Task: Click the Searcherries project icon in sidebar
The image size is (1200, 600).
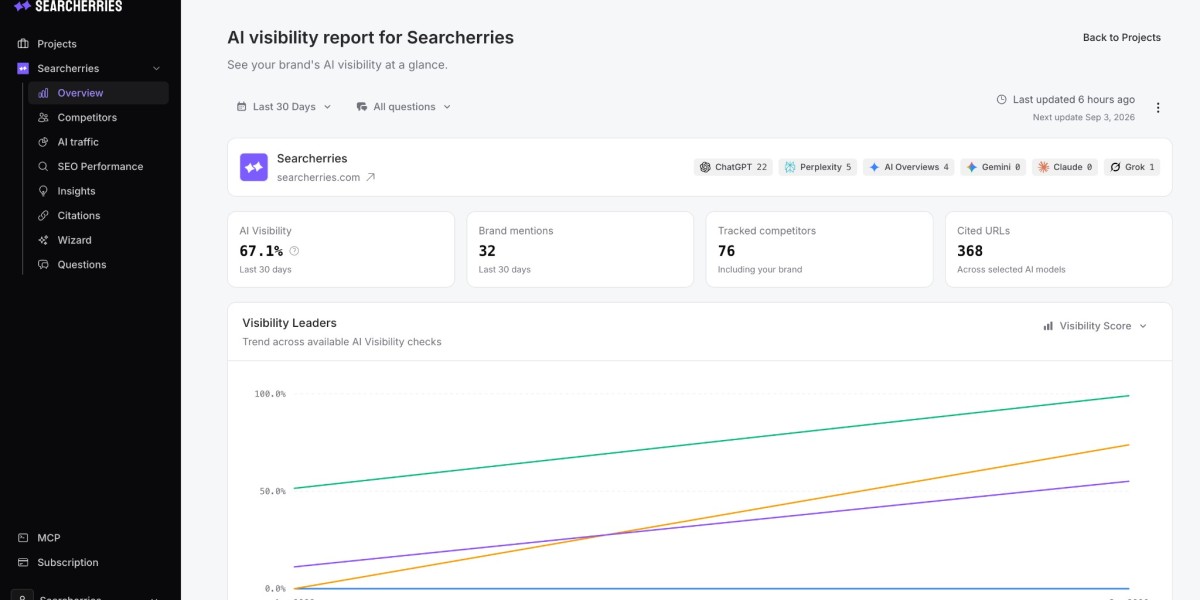Action: [x=23, y=69]
